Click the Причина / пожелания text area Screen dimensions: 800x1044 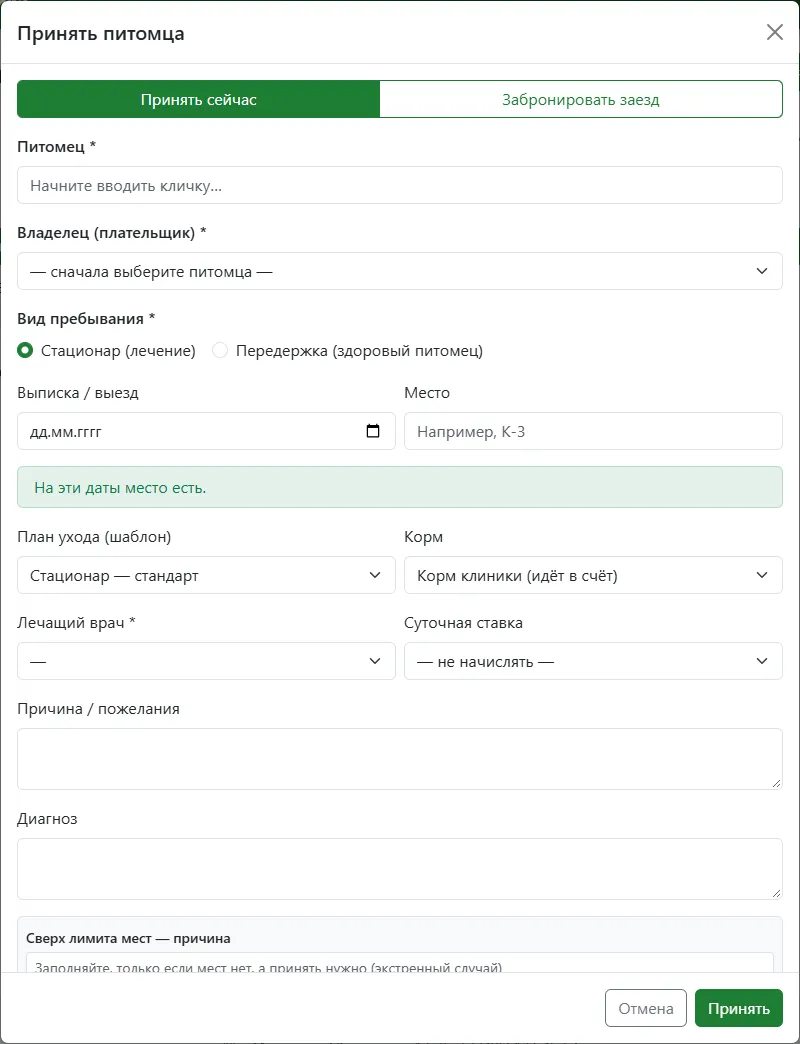tap(399, 759)
